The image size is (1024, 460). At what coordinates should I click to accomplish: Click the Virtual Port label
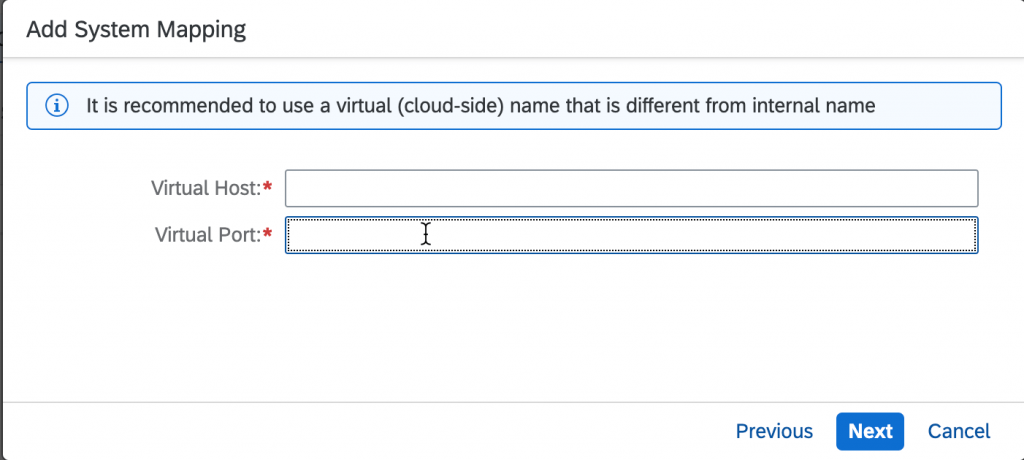[x=208, y=235]
